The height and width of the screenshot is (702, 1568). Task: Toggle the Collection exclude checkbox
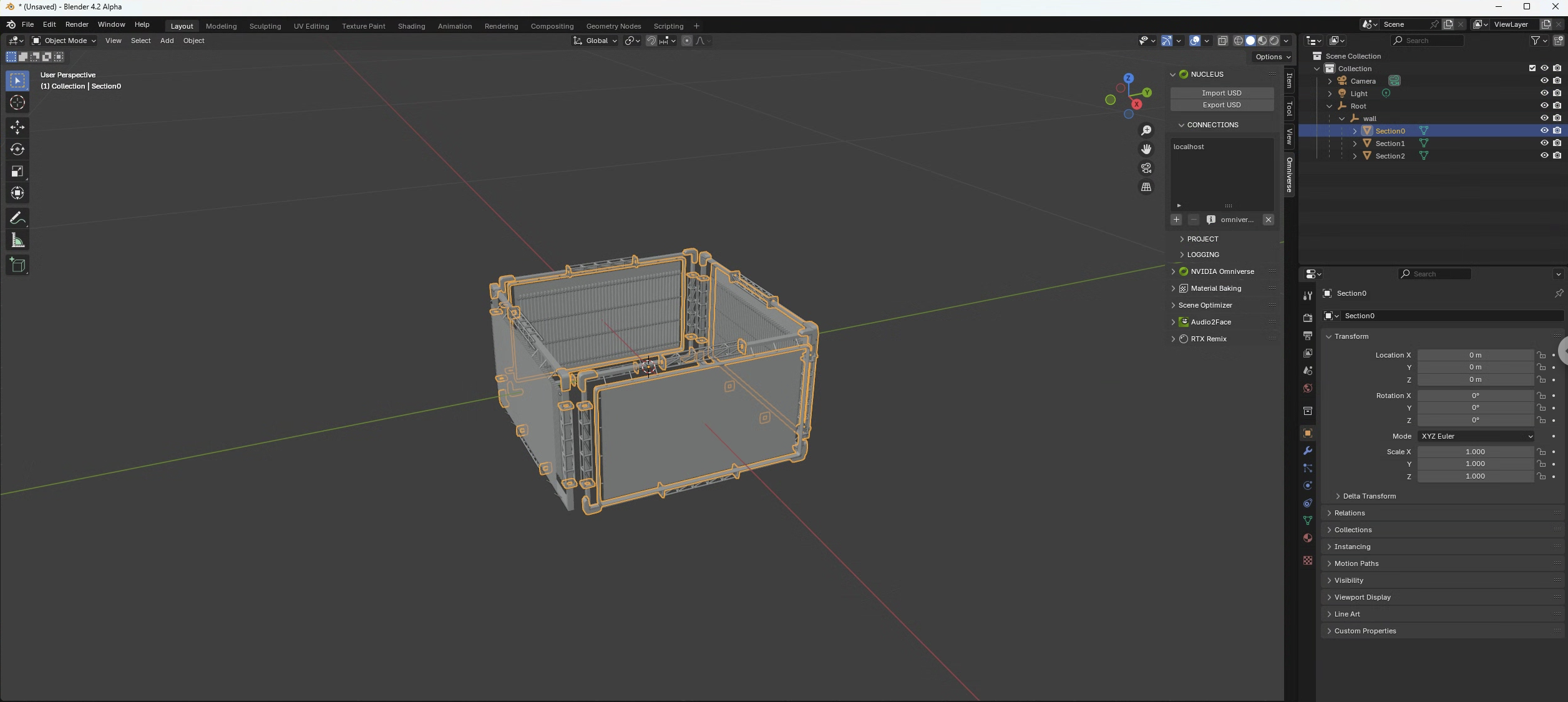coord(1532,69)
